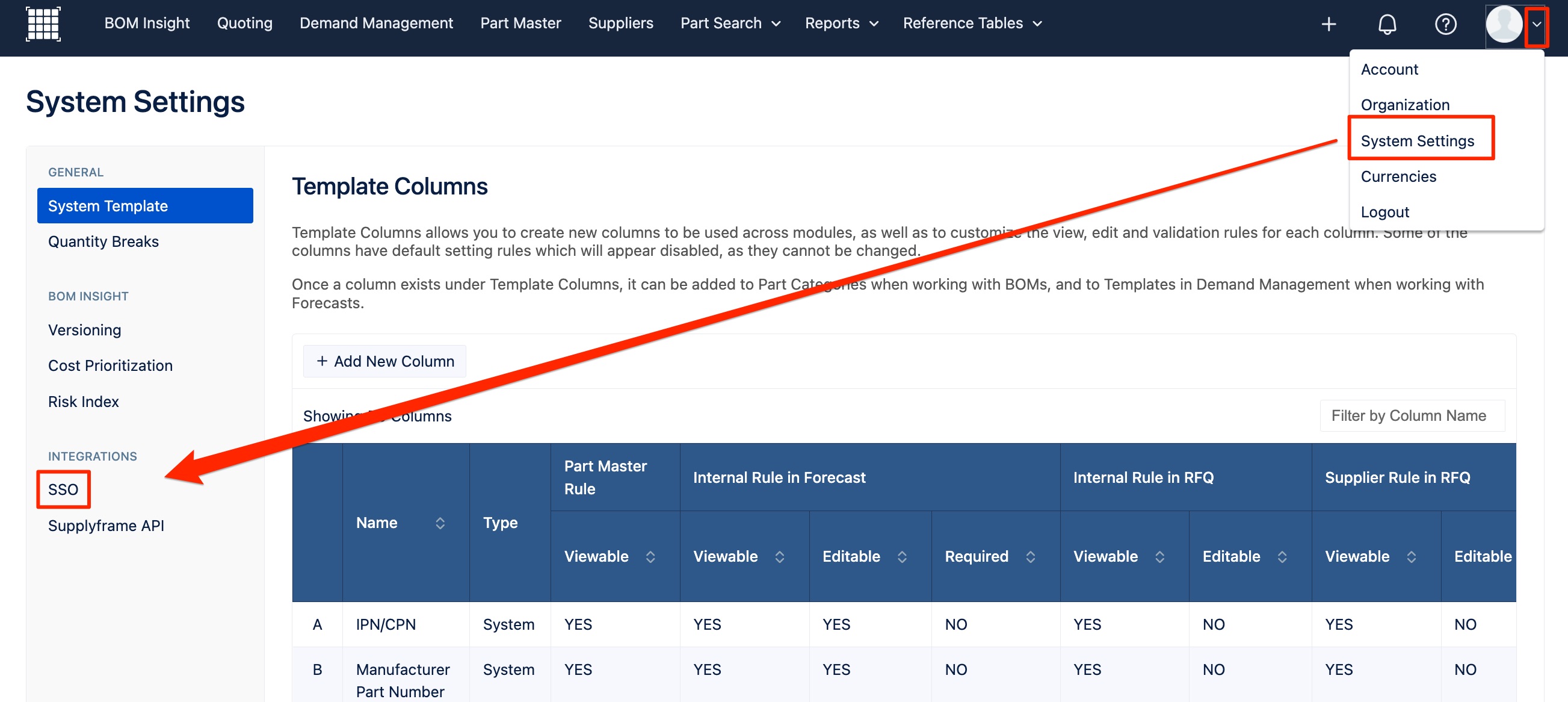
Task: Open Currencies from user menu
Action: point(1399,176)
